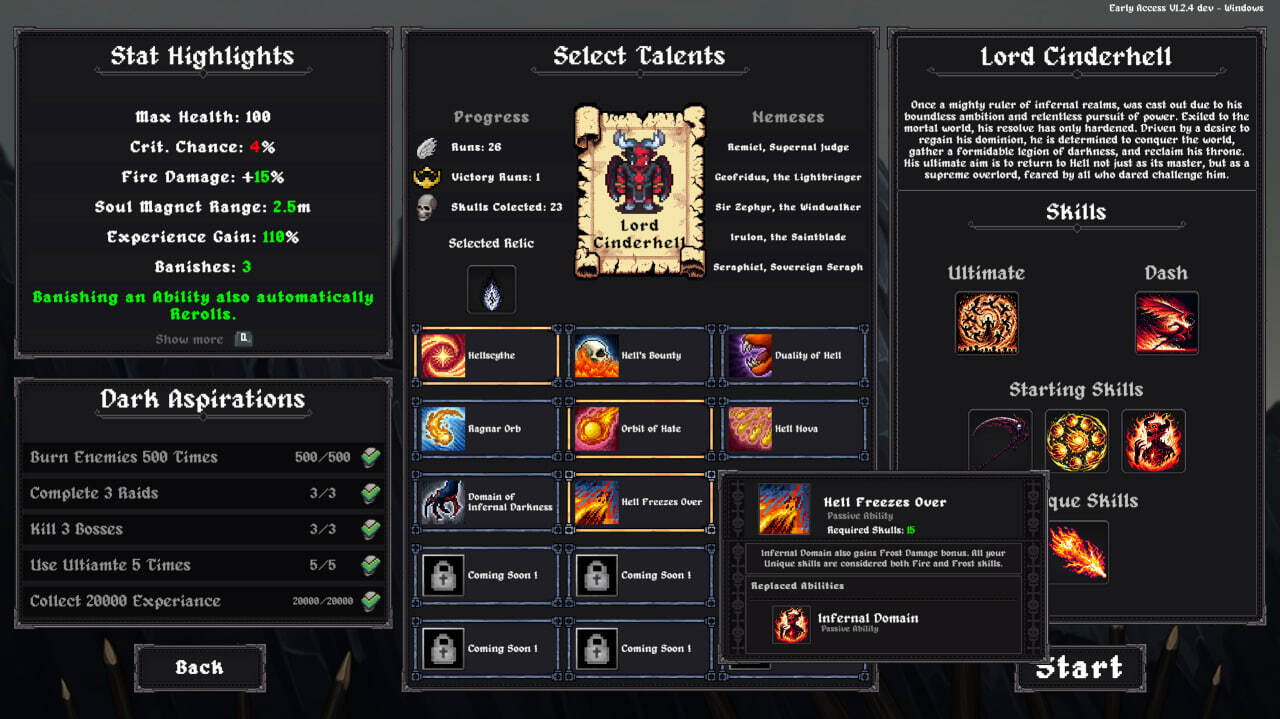Click the Lord Cinderhell character portrait scroll
Viewport: 1280px width, 719px height.
coord(640,192)
